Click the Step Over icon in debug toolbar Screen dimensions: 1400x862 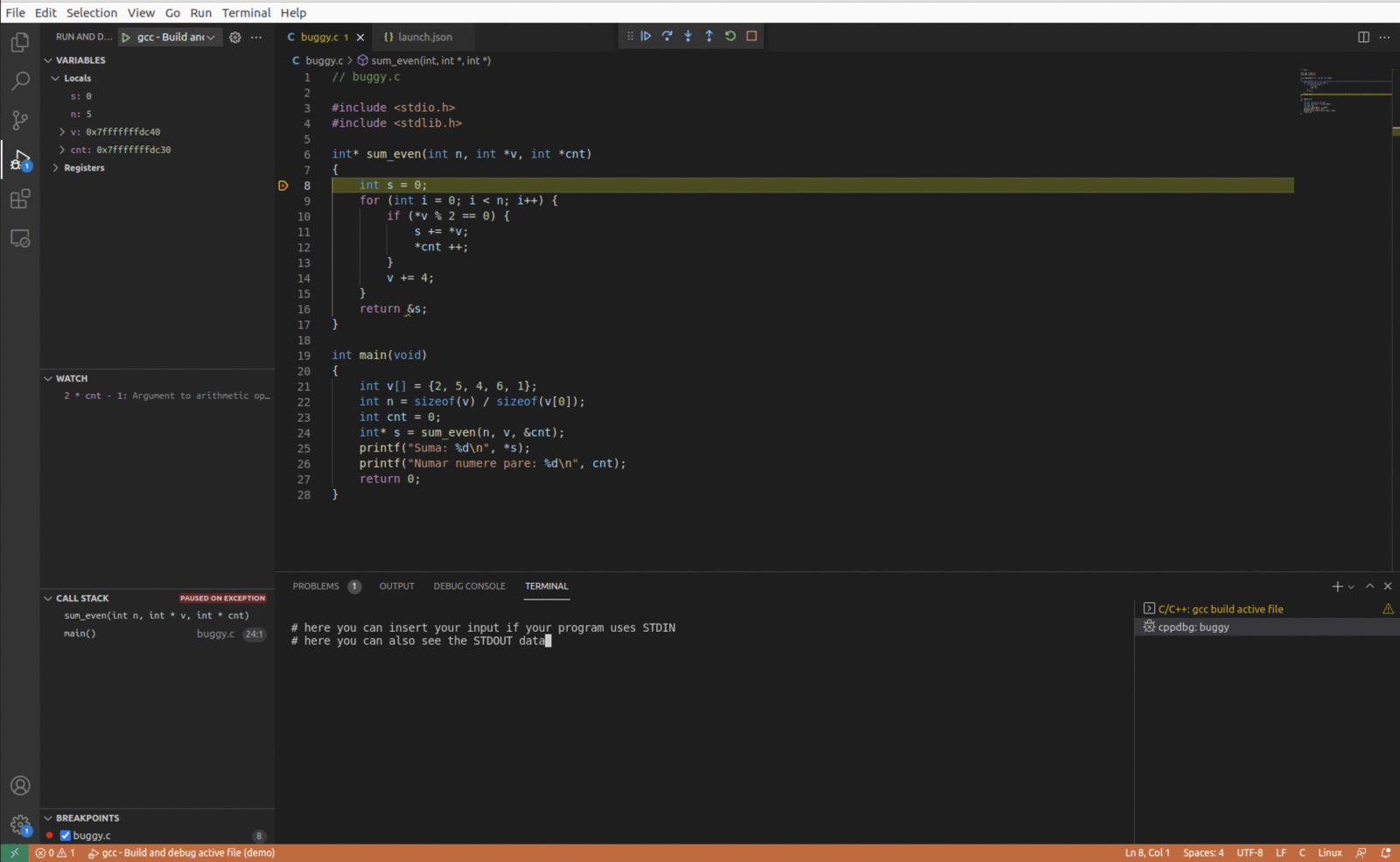tap(667, 36)
